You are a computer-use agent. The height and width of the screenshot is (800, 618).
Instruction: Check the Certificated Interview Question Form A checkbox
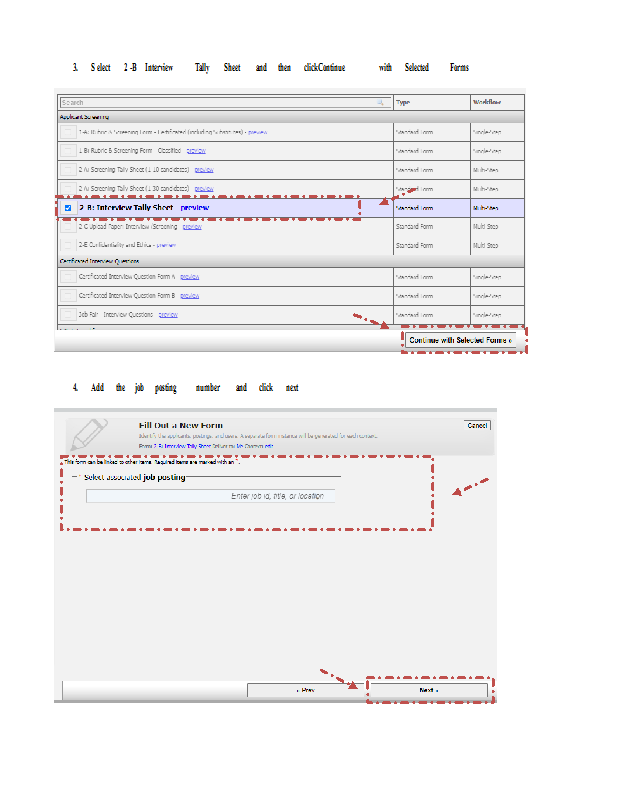pyautogui.click(x=67, y=277)
